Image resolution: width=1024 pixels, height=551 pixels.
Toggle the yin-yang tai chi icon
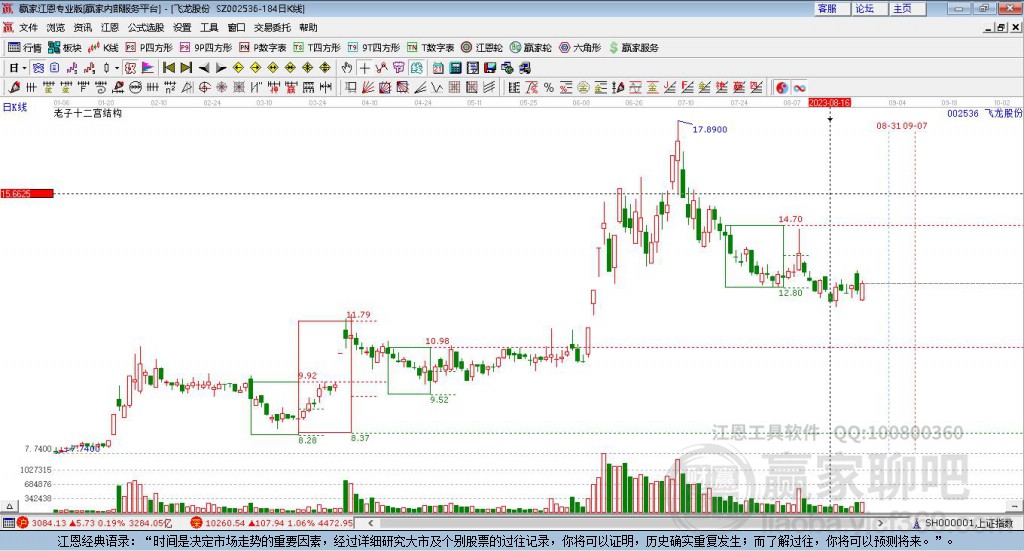[782, 87]
